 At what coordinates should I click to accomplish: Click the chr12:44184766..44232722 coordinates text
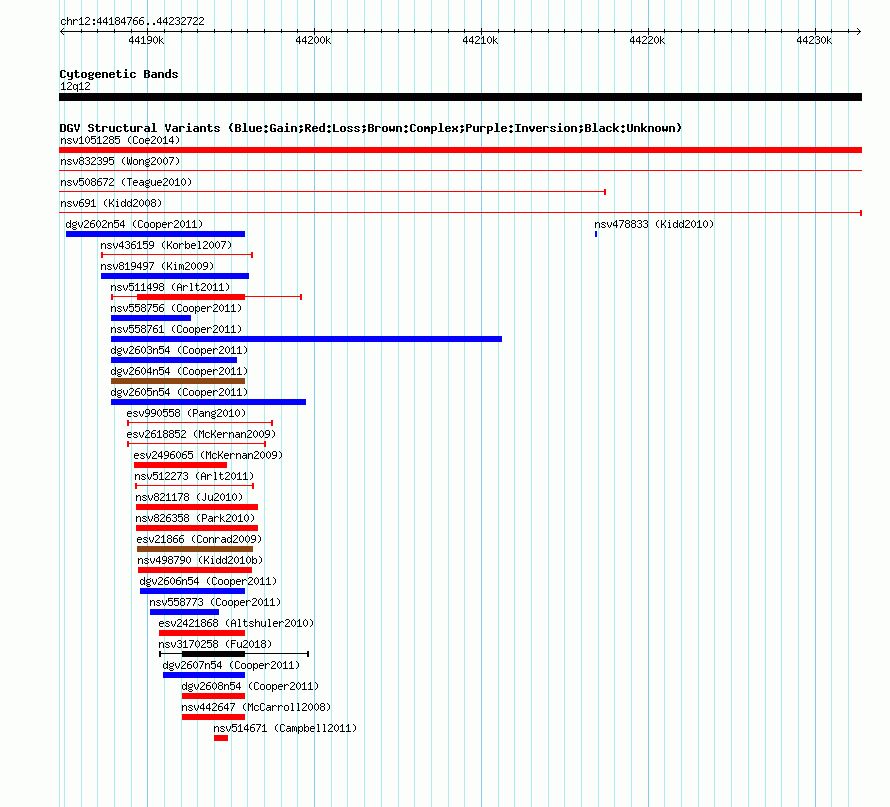coord(132,21)
